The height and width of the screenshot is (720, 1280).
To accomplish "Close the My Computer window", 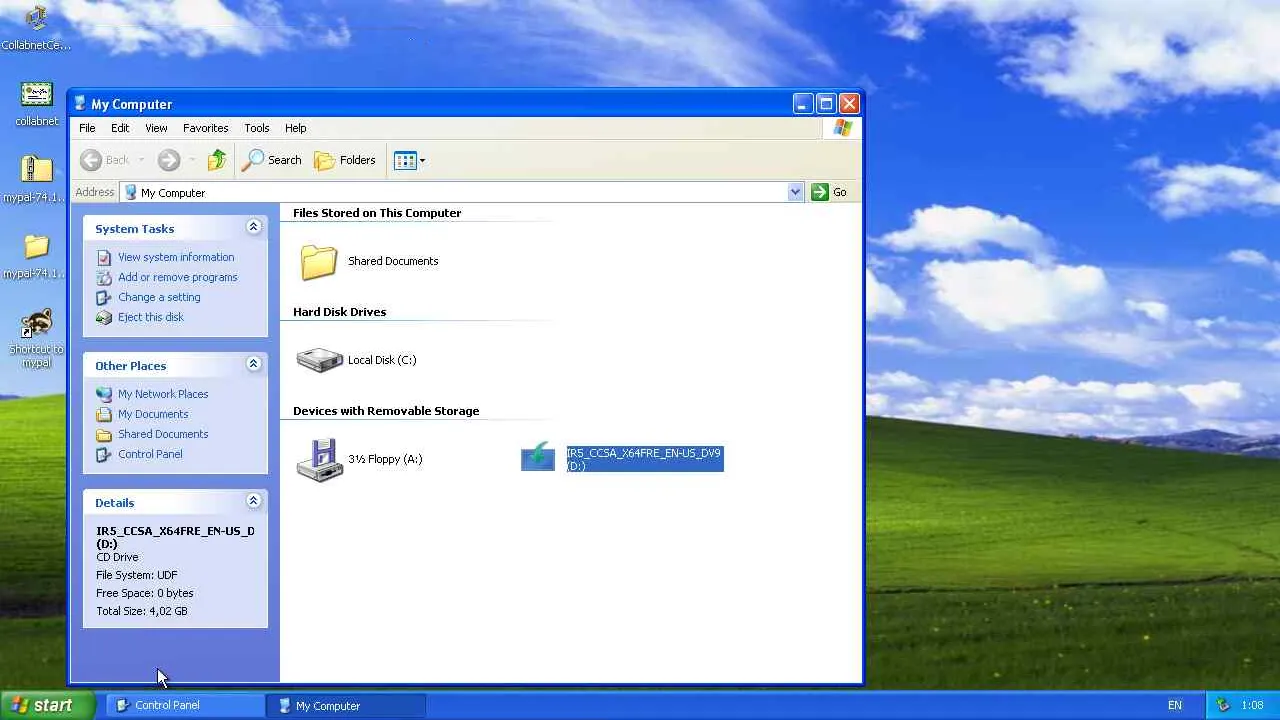I will pyautogui.click(x=849, y=103).
